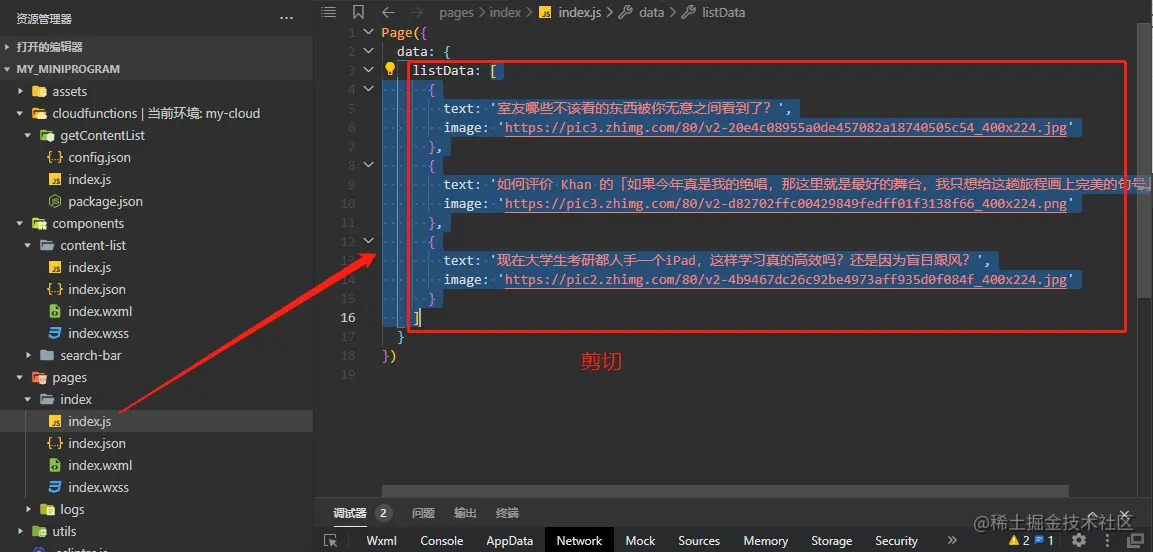Click the editor outline list icon
This screenshot has width=1153, height=552.
(329, 12)
